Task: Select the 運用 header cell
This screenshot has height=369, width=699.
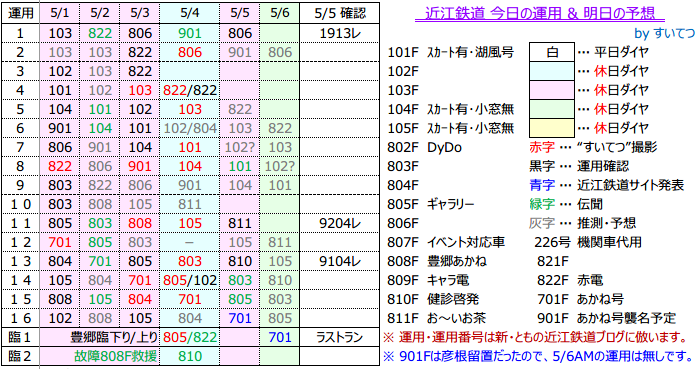Action: point(21,13)
